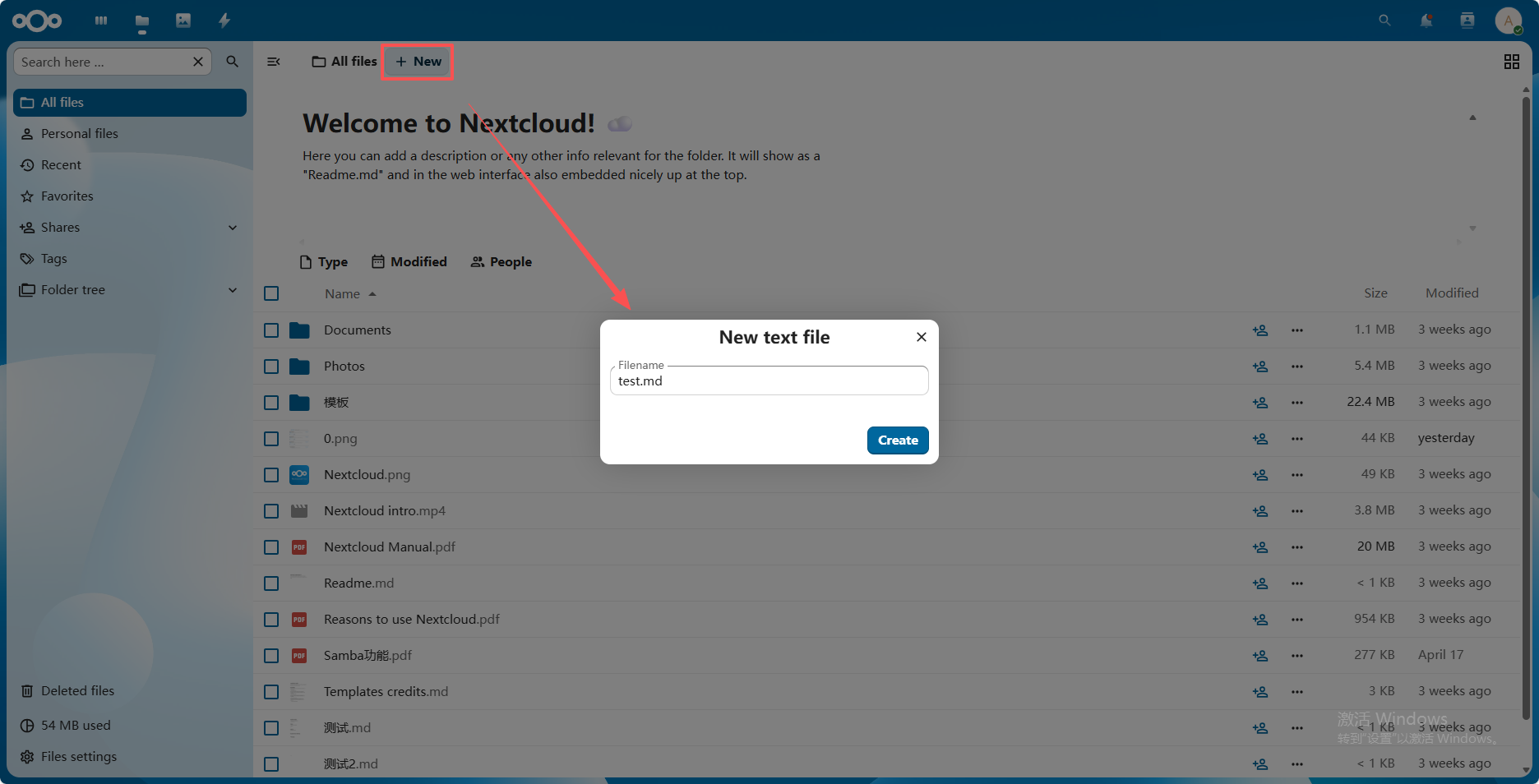Click the search magnifier beside the sidebar search
This screenshot has width=1539, height=784.
click(233, 62)
